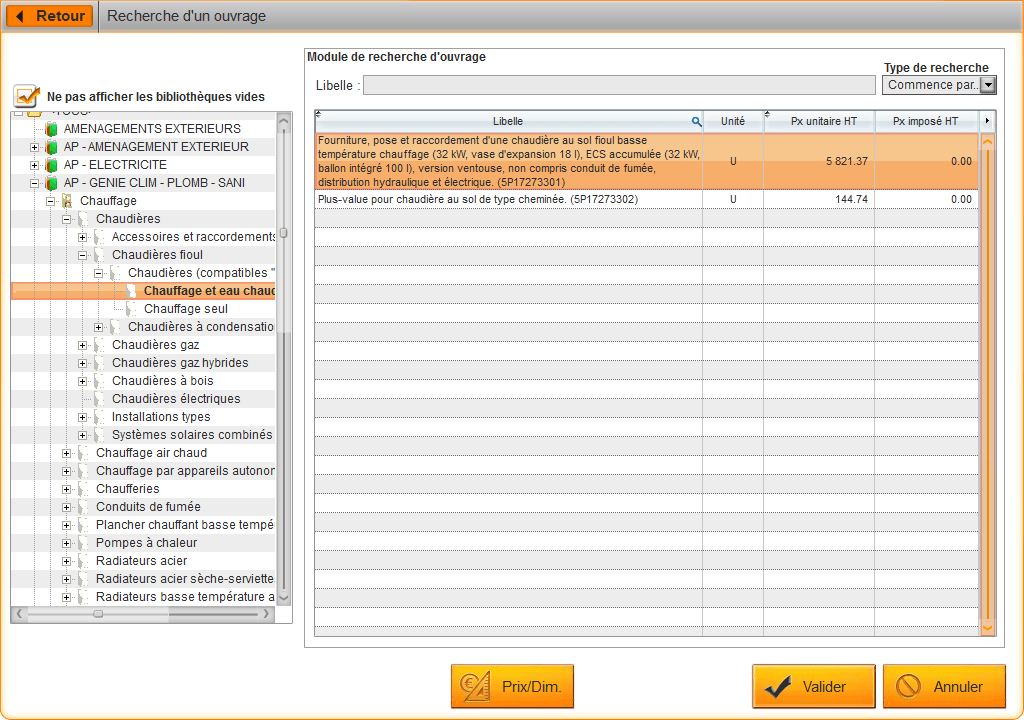Viewport: 1024px width, 720px height.
Task: Expand the Chaudières à bois node
Action: pyautogui.click(x=82, y=381)
